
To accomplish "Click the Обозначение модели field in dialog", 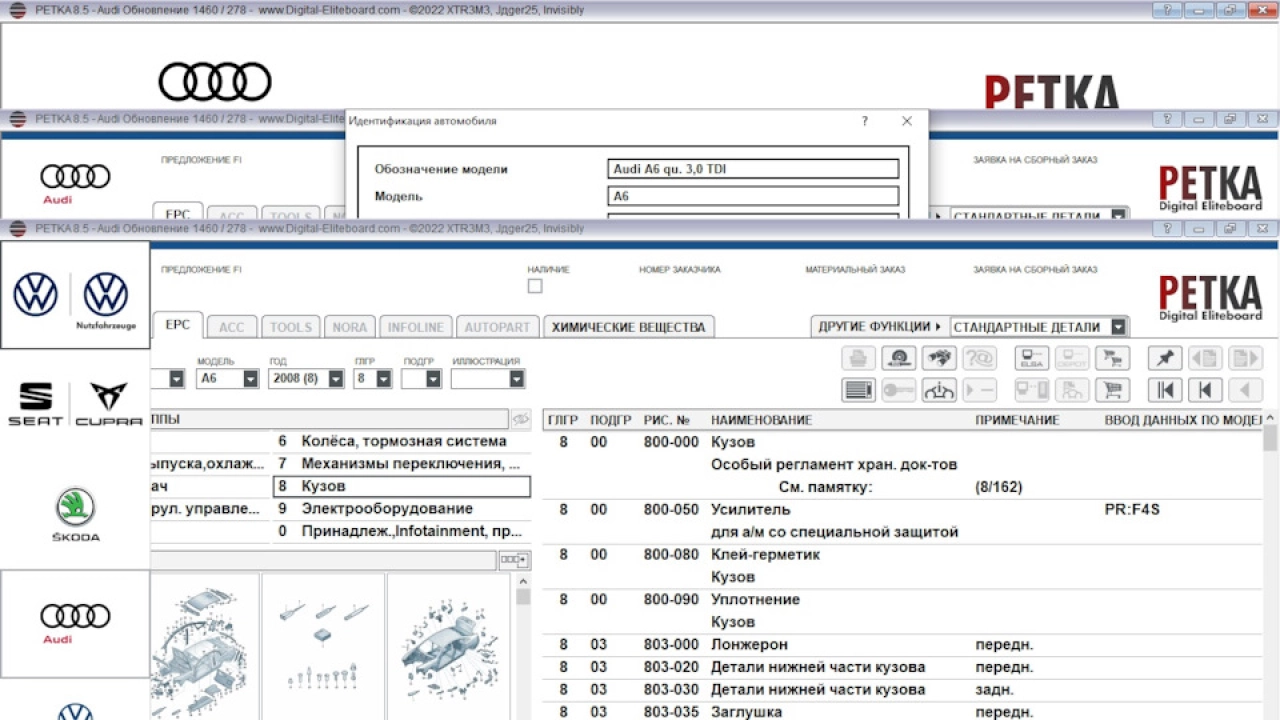I will point(753,169).
